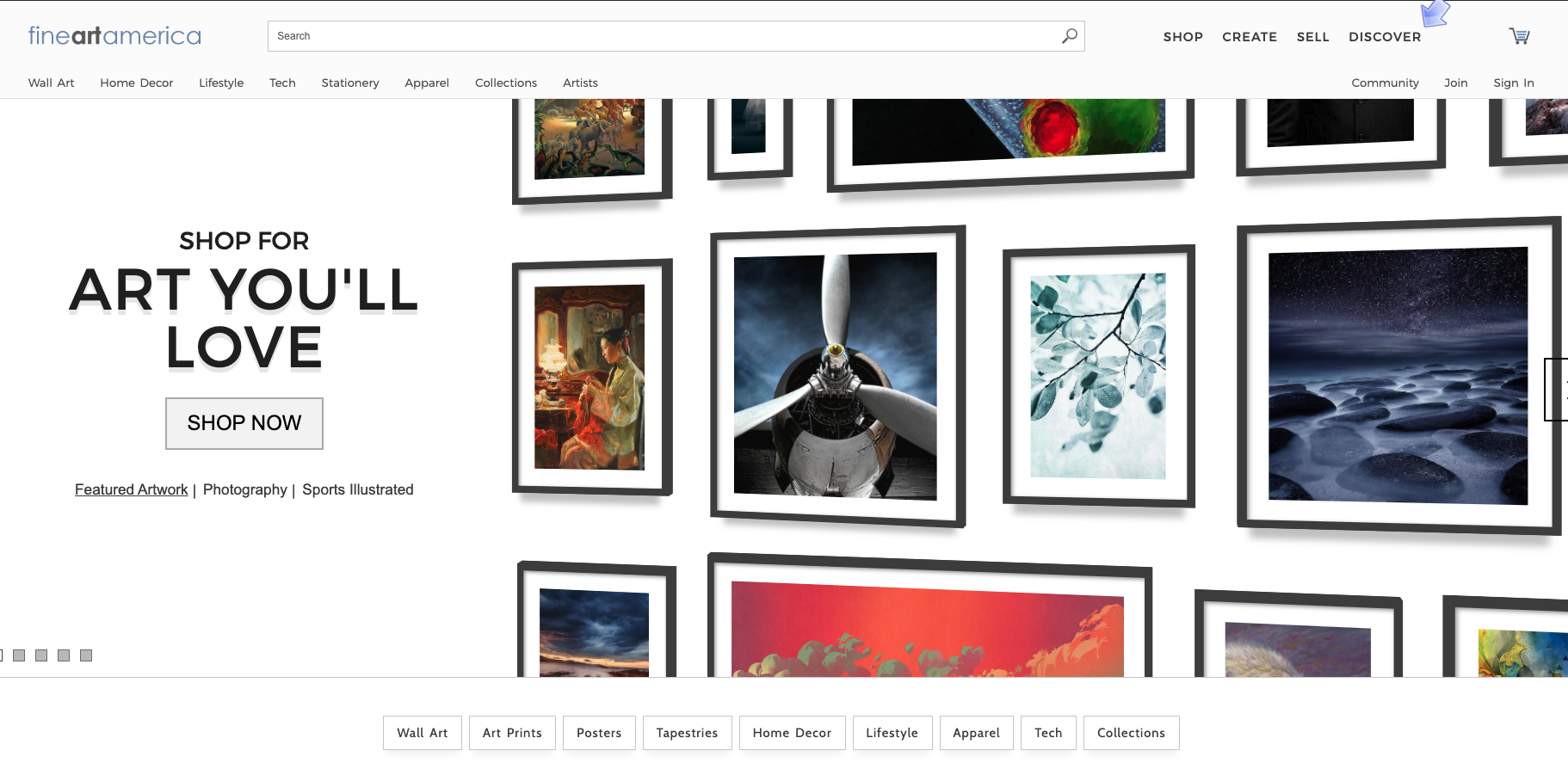
Task: Open Home Decor in top navigation
Action: 137,83
